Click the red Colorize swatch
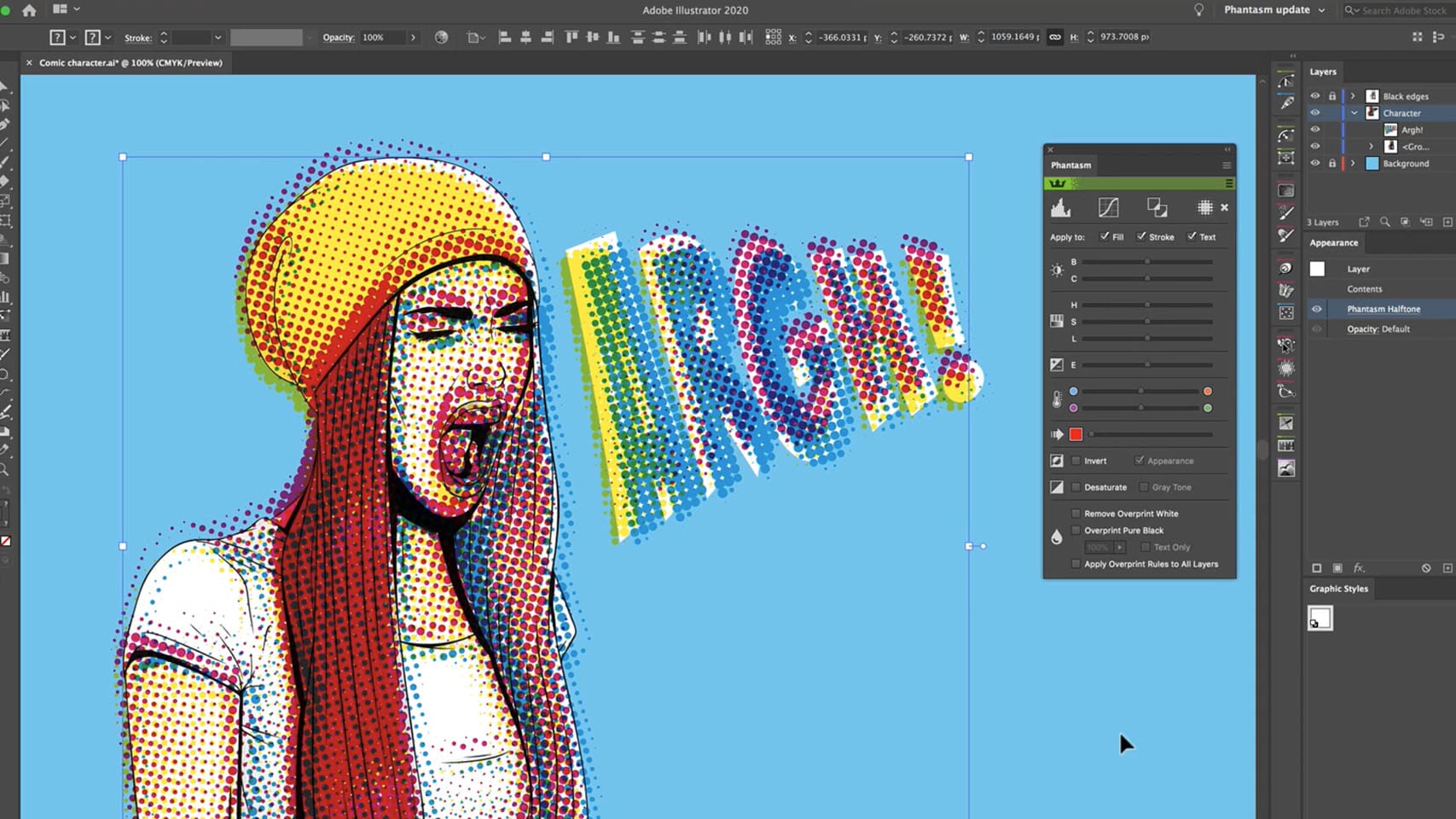Screen dimensions: 1456x819 pyautogui.click(x=1076, y=434)
